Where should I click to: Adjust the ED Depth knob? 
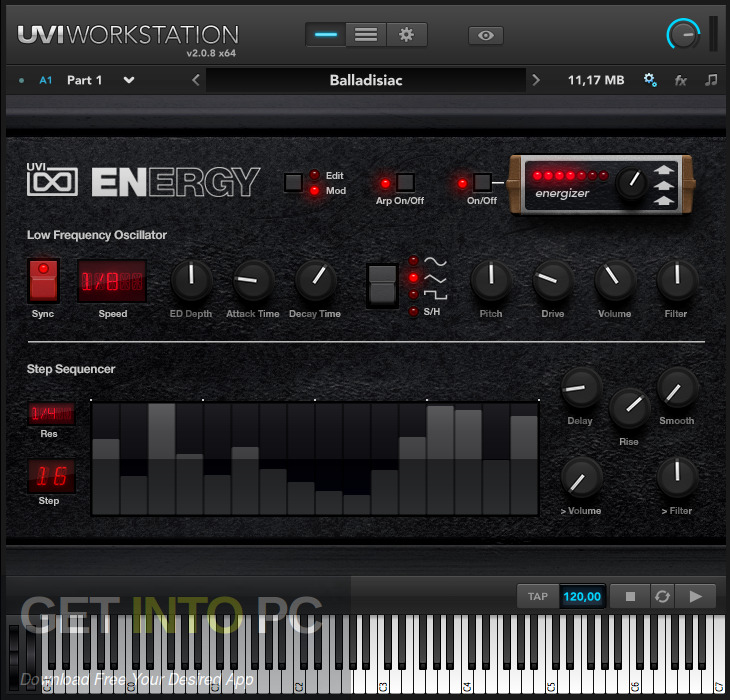tap(191, 281)
